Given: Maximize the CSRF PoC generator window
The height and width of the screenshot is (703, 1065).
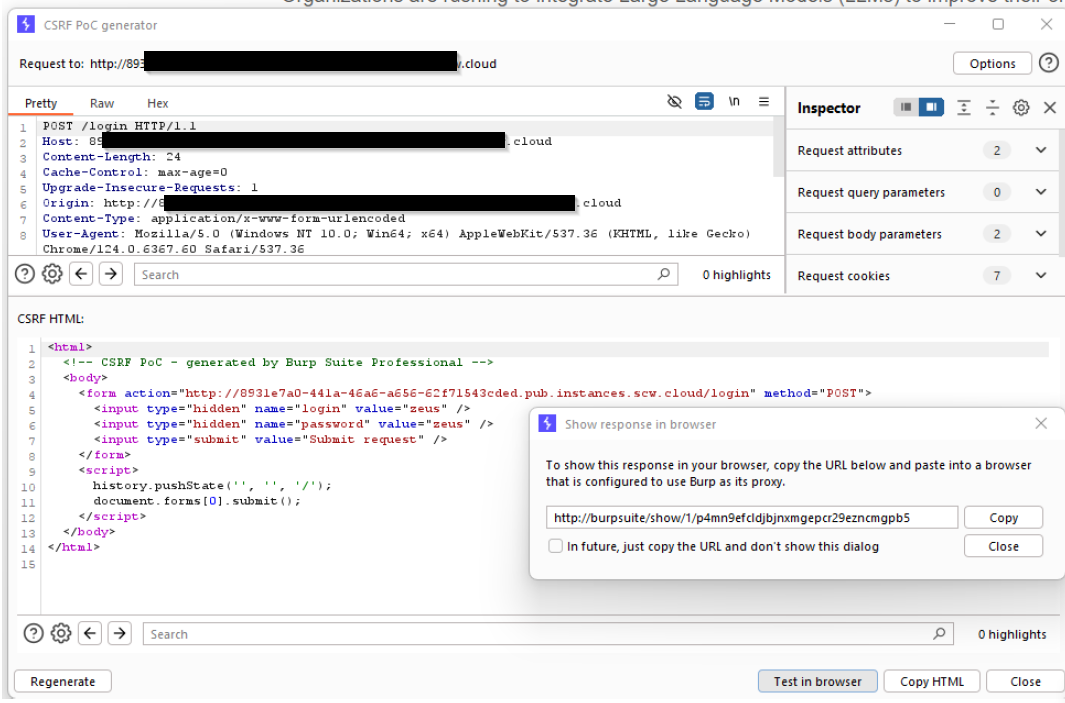Looking at the screenshot, I should pos(998,24).
